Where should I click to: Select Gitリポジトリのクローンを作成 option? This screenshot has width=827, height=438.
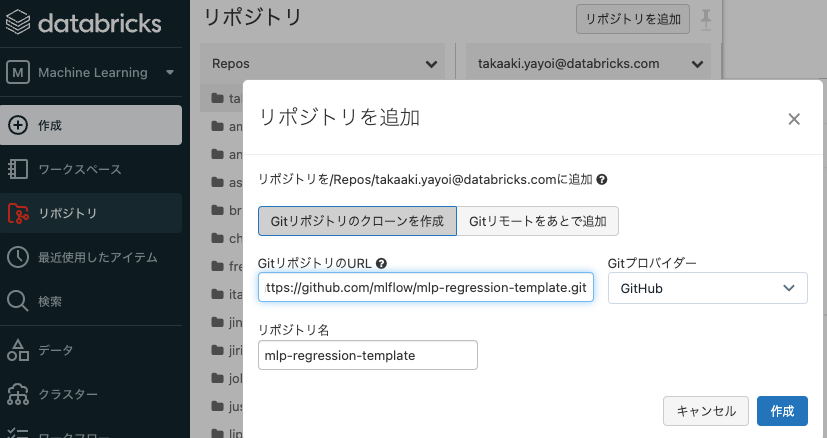tap(357, 221)
